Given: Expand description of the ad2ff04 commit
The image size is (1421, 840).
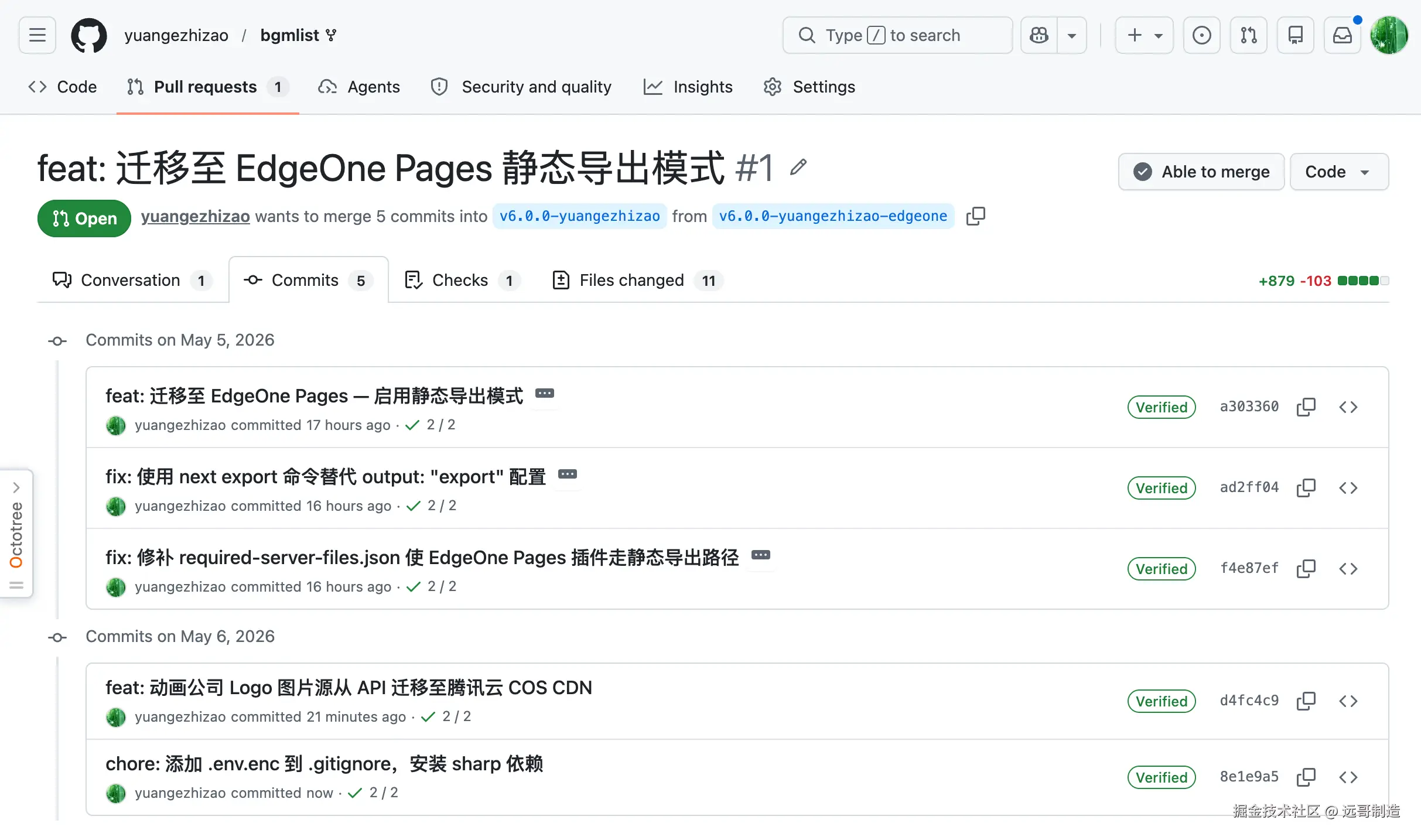Looking at the screenshot, I should (568, 474).
